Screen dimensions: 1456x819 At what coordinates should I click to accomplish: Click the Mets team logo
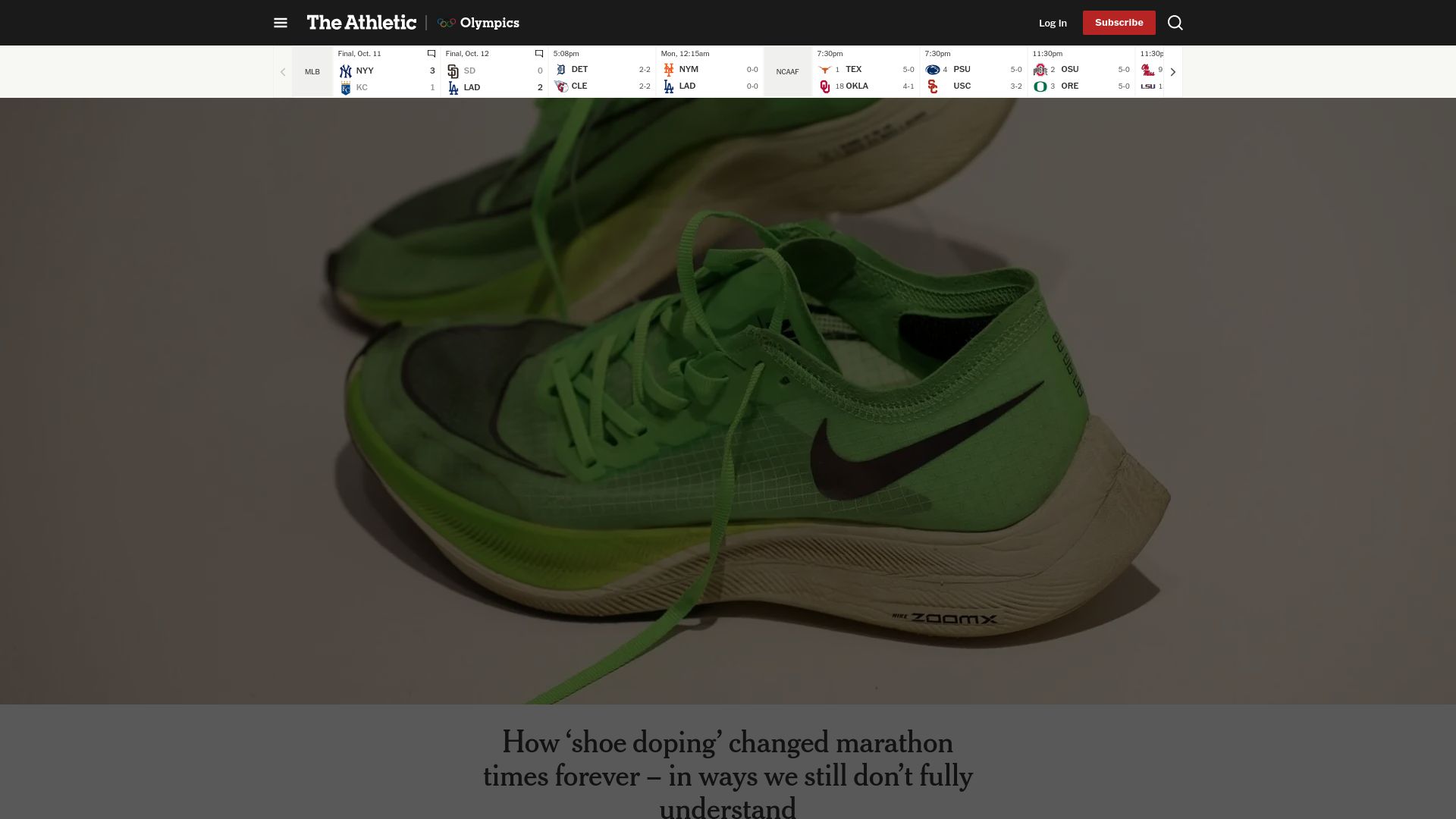click(x=669, y=69)
